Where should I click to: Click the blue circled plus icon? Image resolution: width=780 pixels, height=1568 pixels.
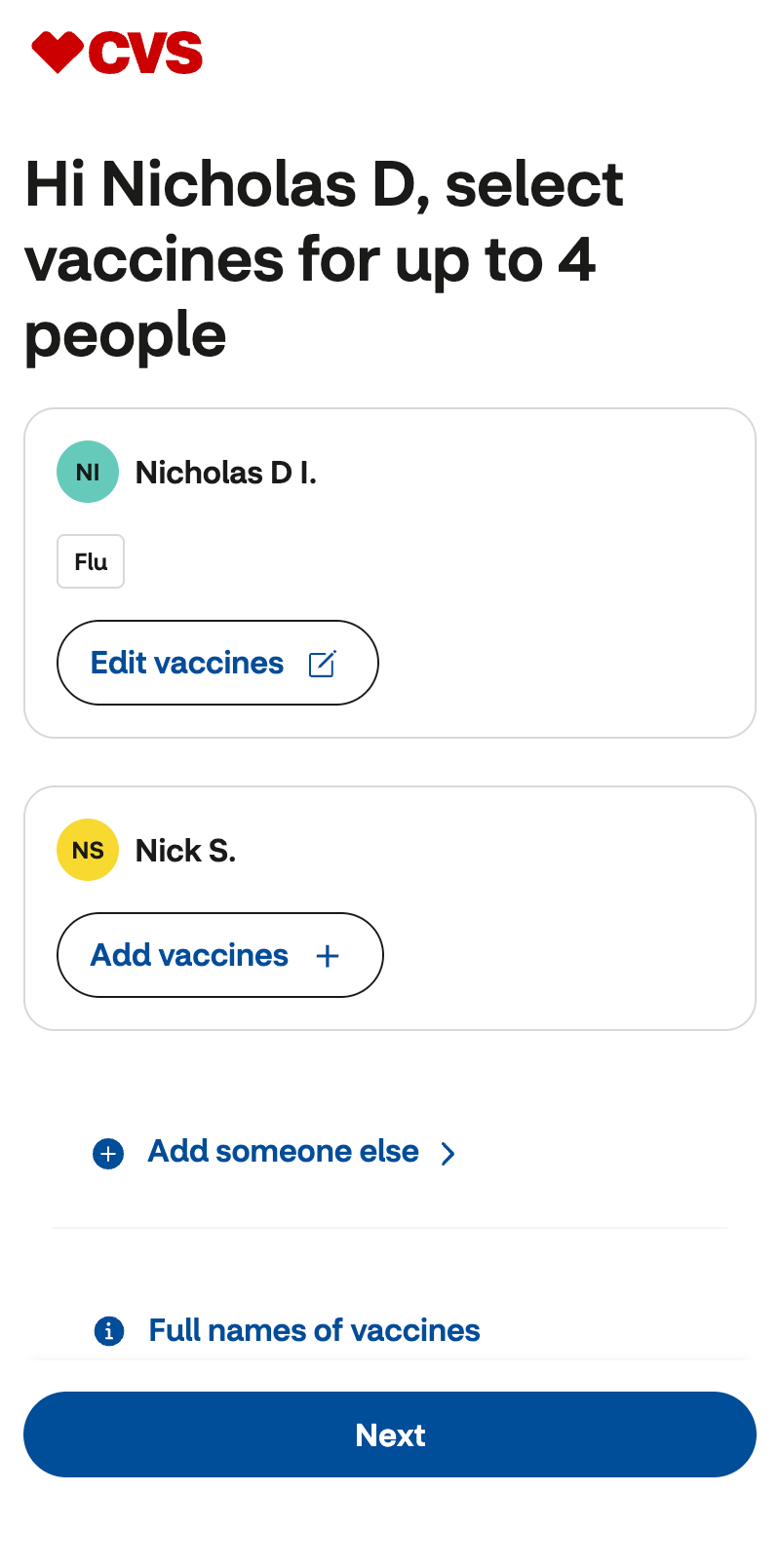(108, 1154)
